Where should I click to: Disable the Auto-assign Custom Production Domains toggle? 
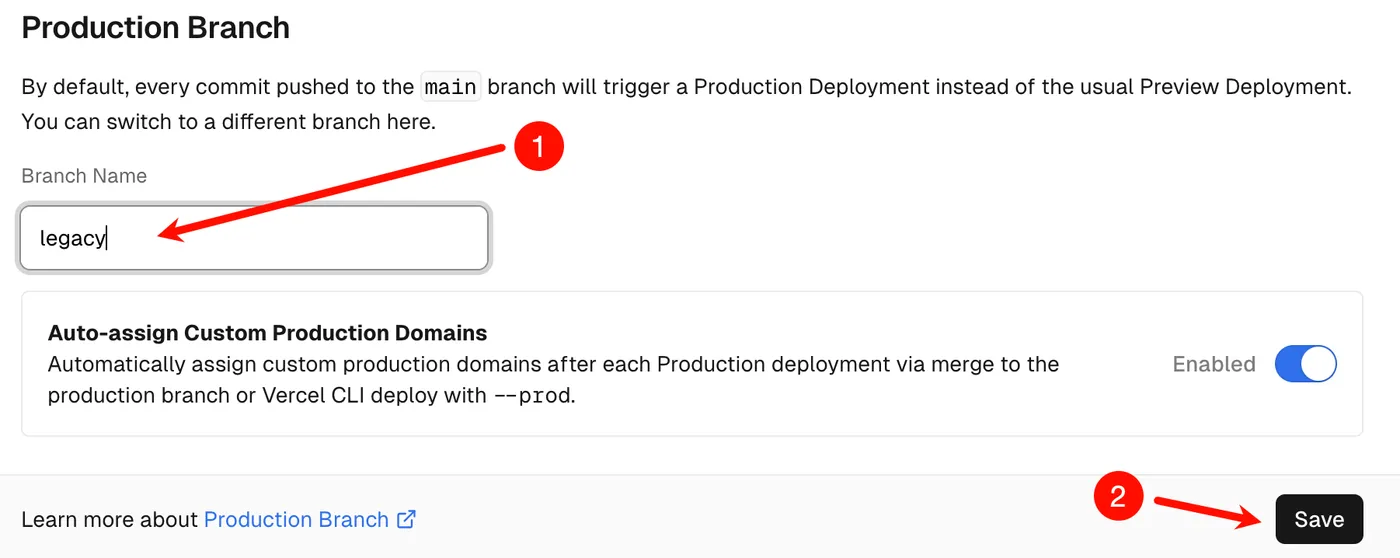pos(1305,364)
